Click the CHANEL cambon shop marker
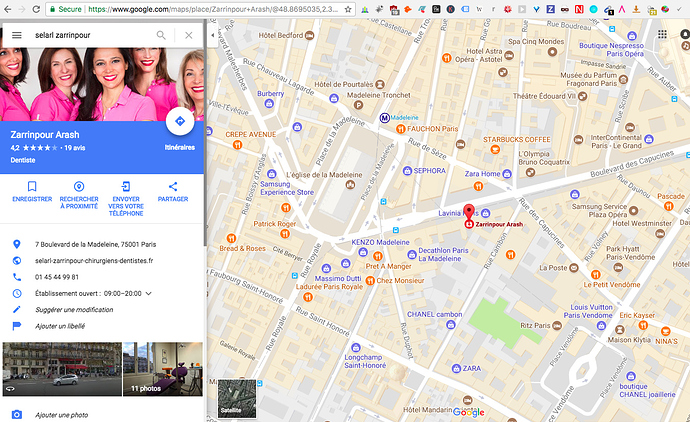Viewport: 690px width, 422px height. (x=451, y=325)
